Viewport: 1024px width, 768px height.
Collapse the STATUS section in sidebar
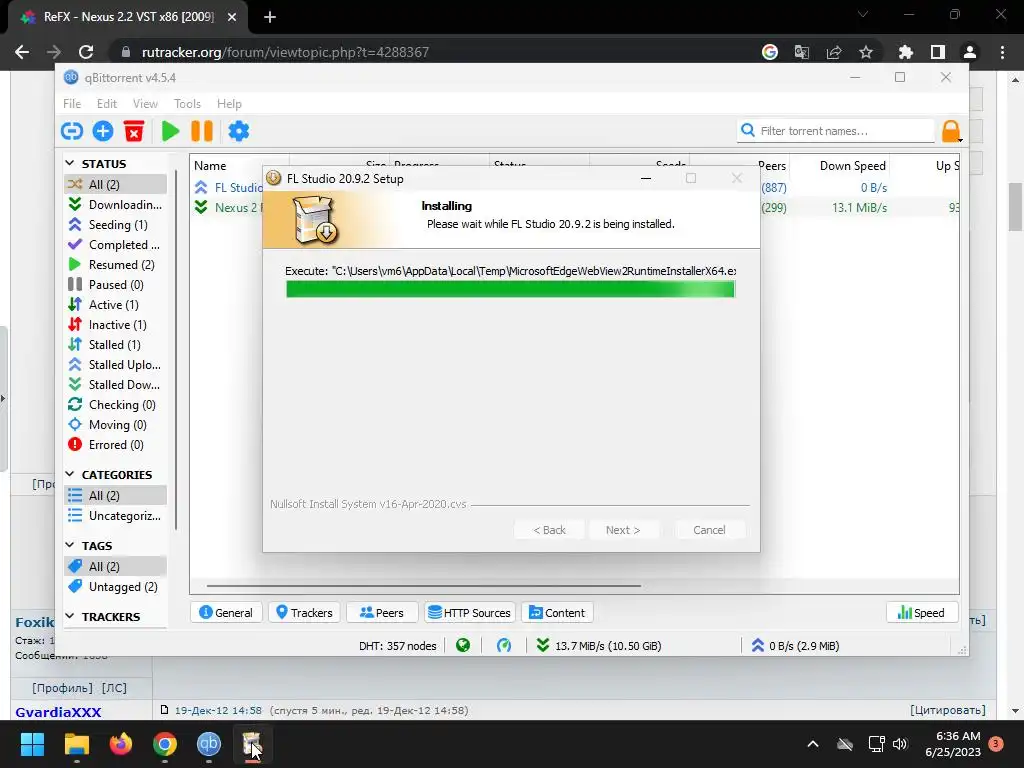[x=70, y=163]
